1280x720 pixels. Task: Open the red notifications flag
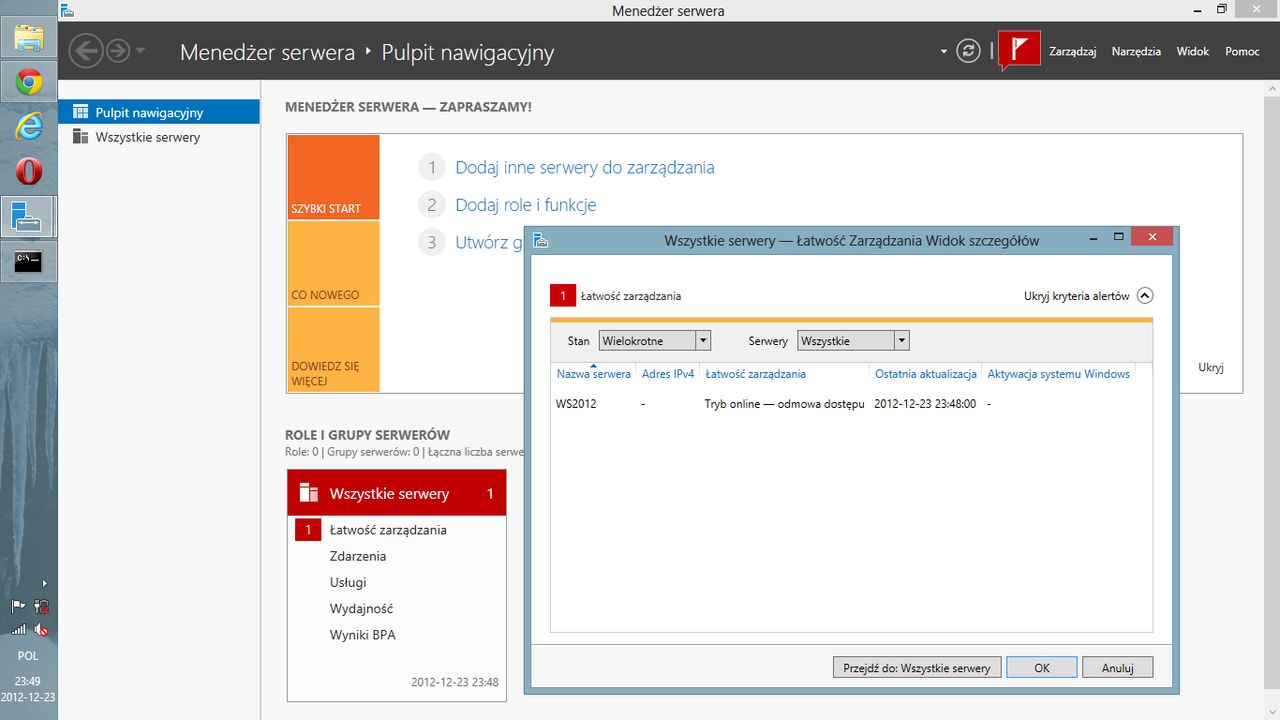pyautogui.click(x=1020, y=50)
